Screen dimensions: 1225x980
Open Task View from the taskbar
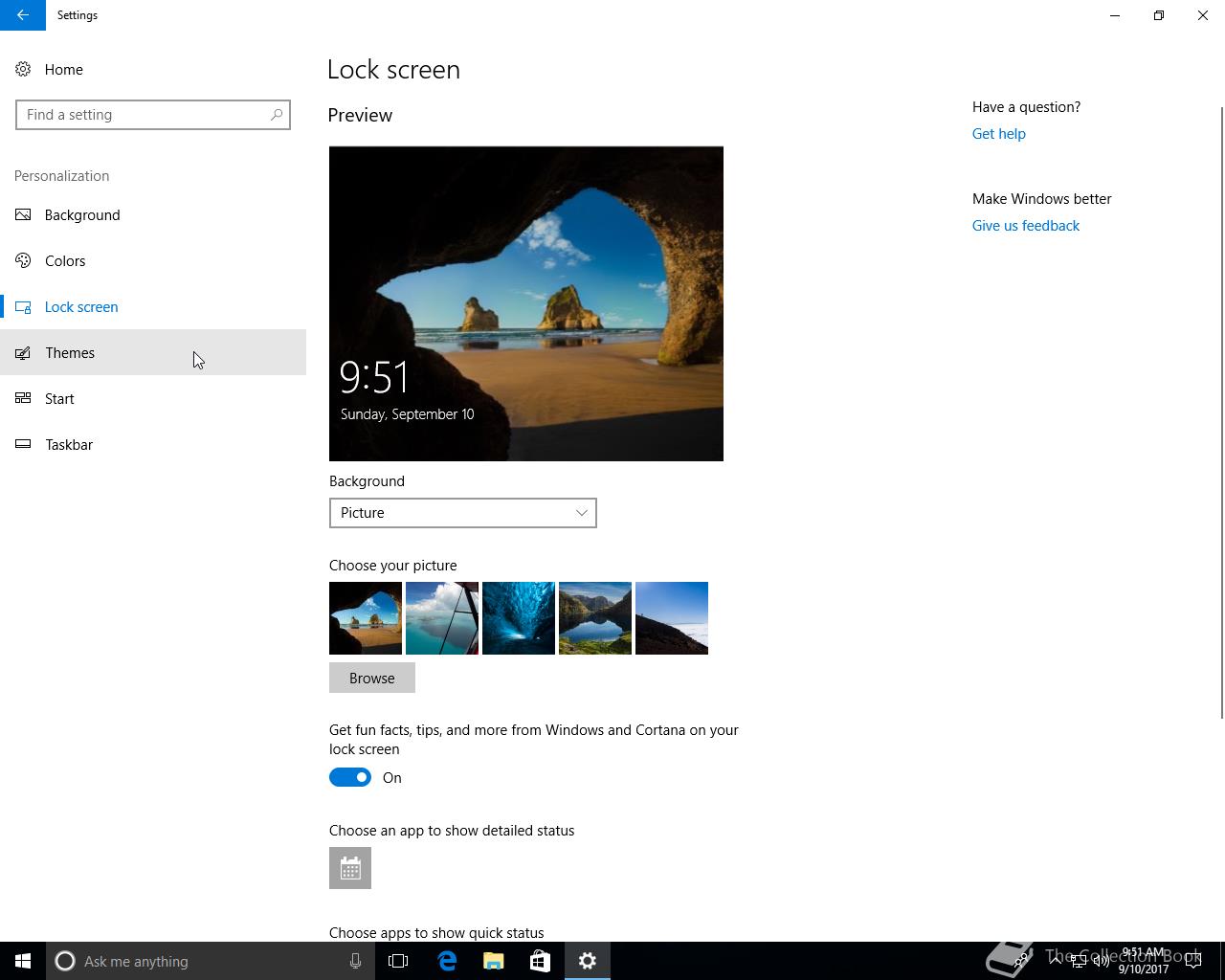pyautogui.click(x=398, y=961)
